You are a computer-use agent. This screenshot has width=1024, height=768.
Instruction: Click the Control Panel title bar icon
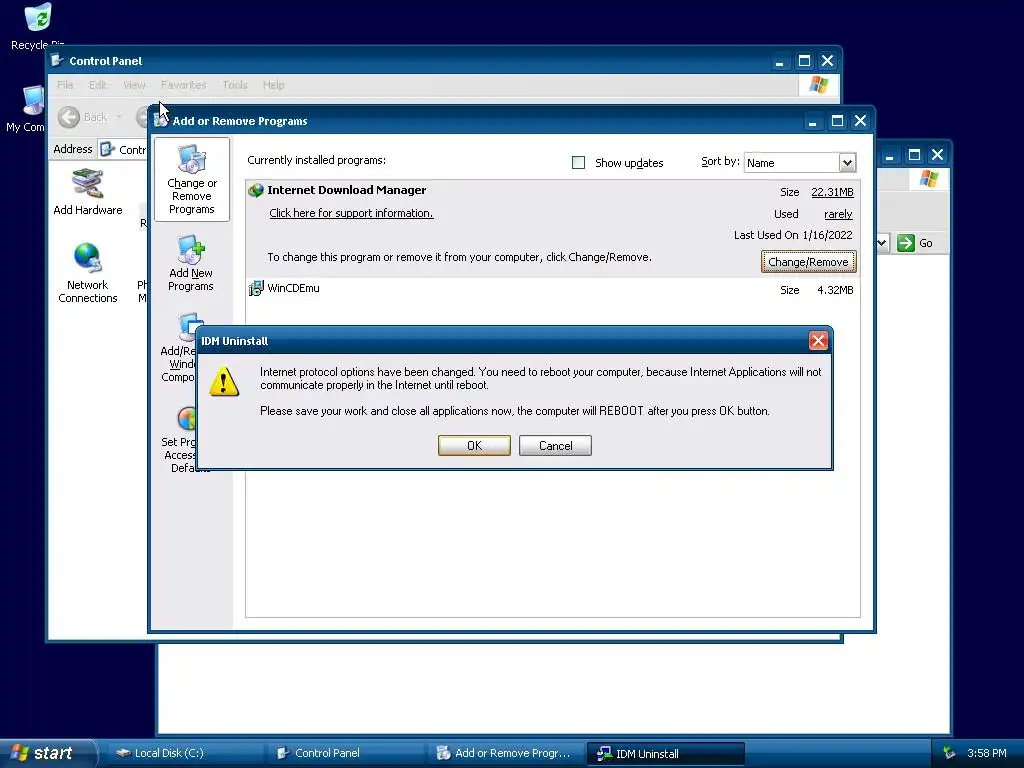(x=57, y=61)
